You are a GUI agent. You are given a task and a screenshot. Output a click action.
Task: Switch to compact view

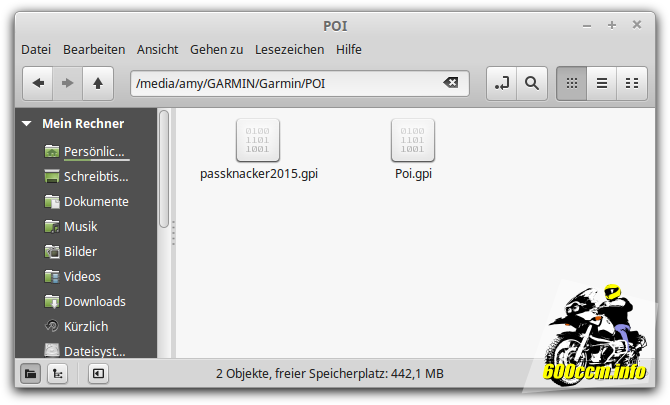631,84
